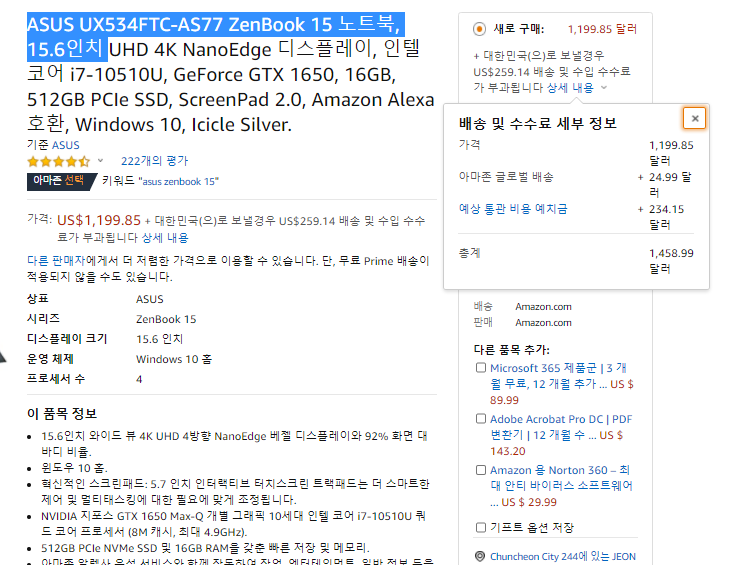Viewport: 751px width, 565px height.
Task: Click the 15.6 인치 display size value
Action: tap(159, 339)
